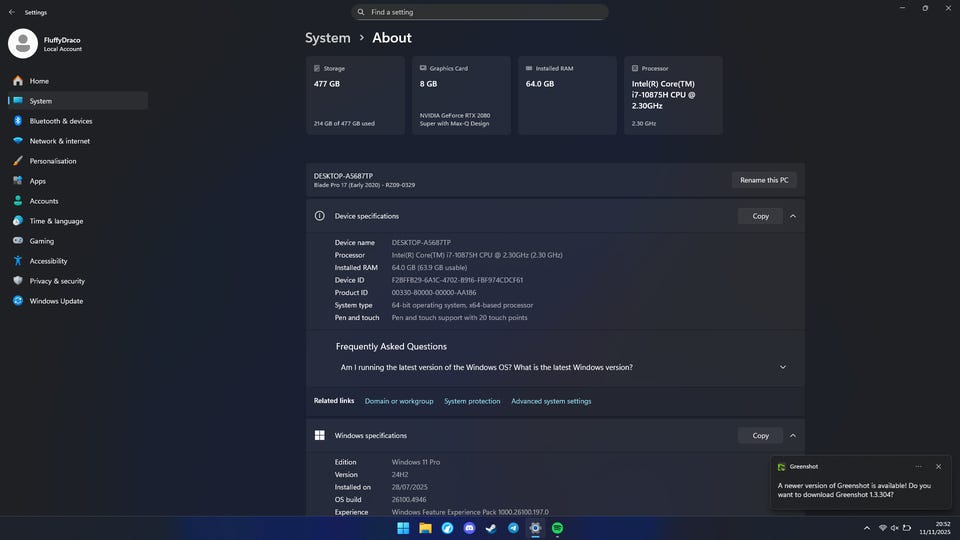Copy the Device specifications

coord(760,216)
